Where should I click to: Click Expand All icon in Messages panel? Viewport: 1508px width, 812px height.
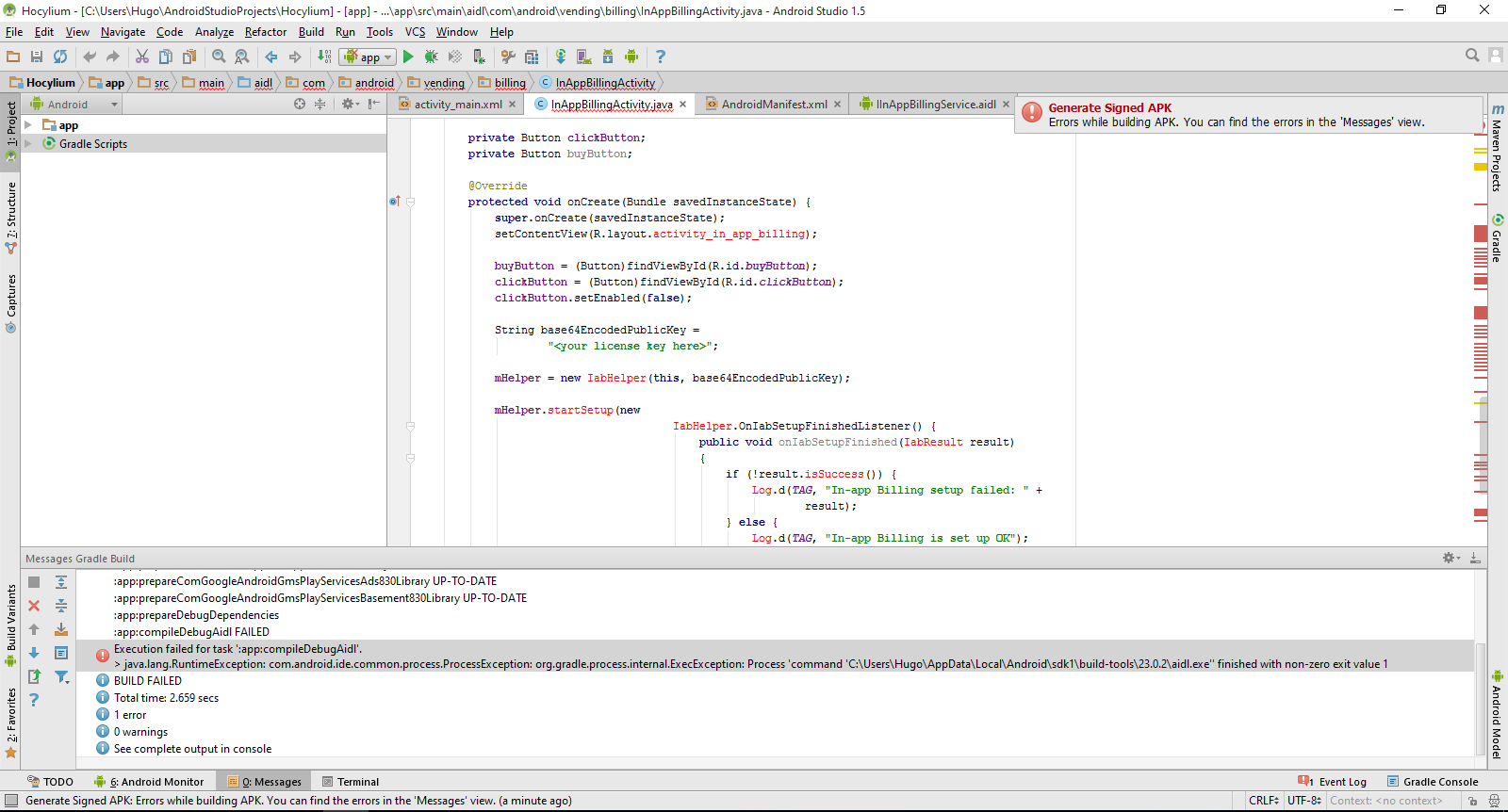click(61, 582)
